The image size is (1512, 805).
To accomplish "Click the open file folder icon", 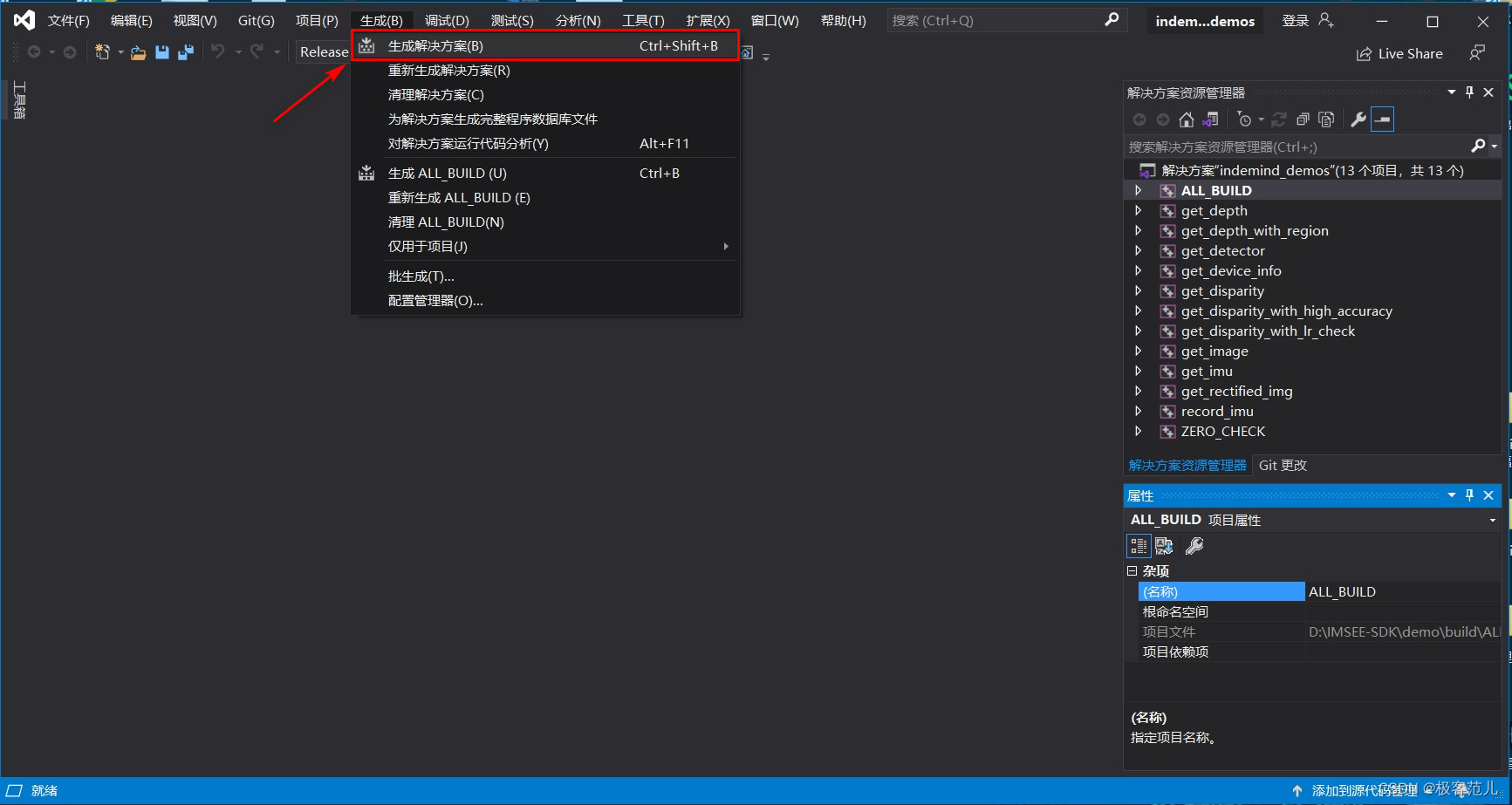I will (x=138, y=52).
